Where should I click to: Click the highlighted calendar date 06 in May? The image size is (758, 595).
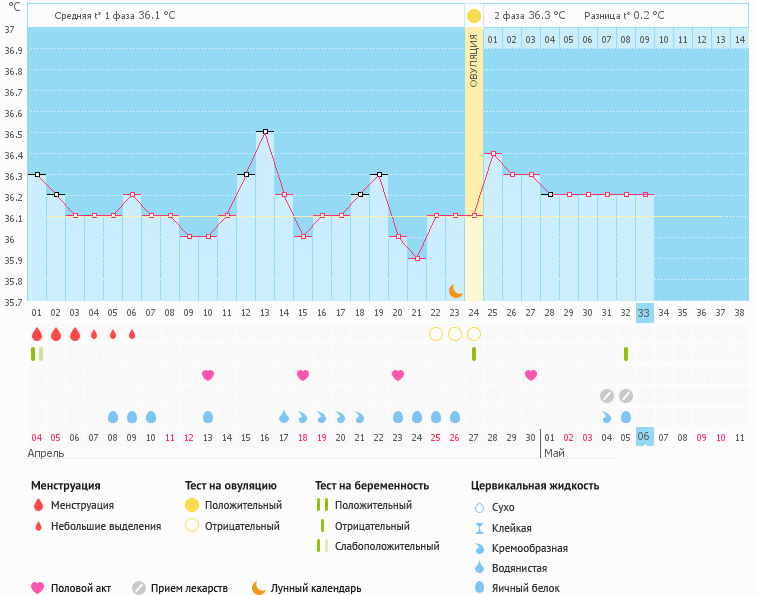[644, 437]
